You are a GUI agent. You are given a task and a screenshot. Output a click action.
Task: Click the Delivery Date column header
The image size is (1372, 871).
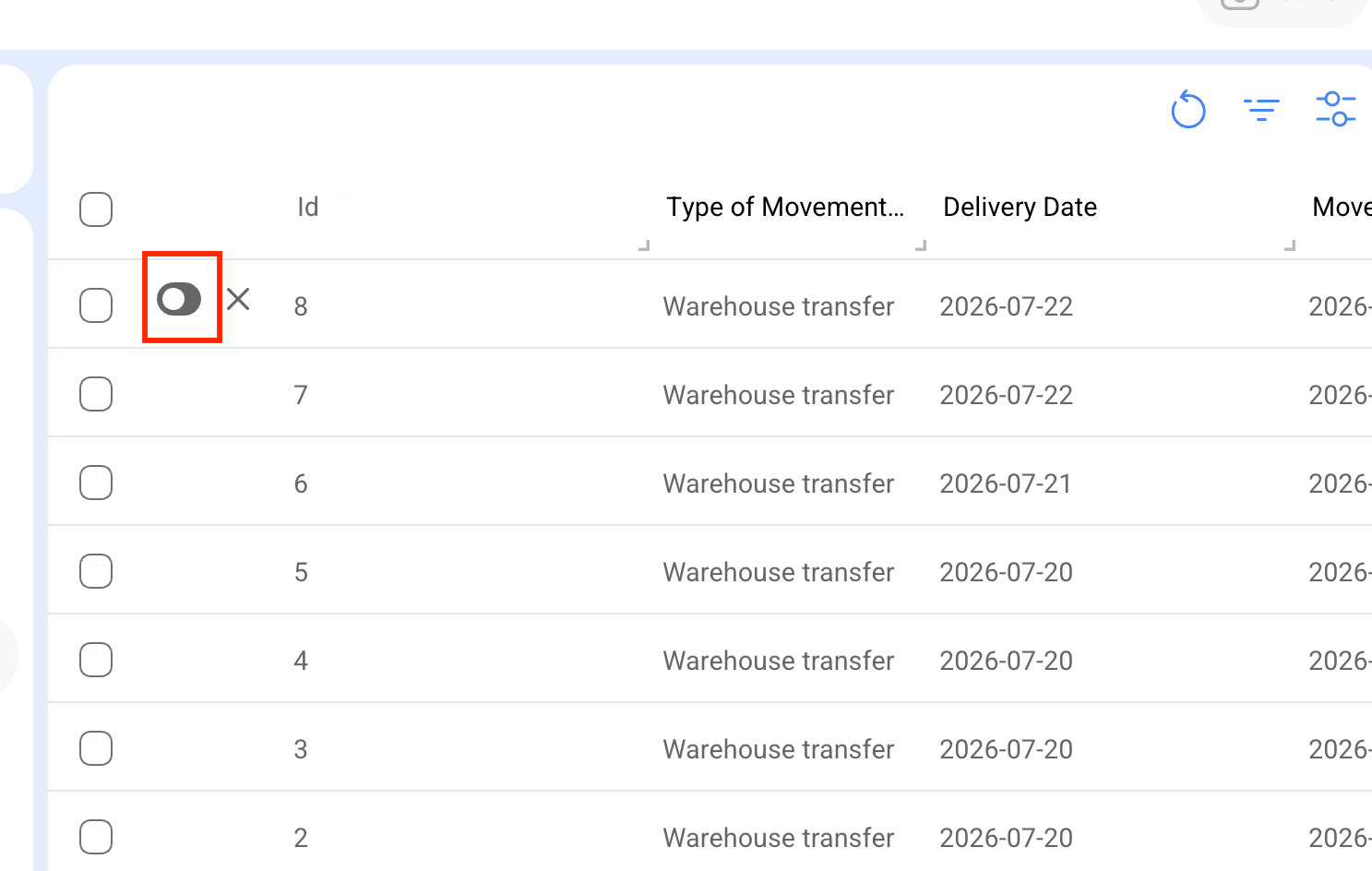coord(1020,207)
